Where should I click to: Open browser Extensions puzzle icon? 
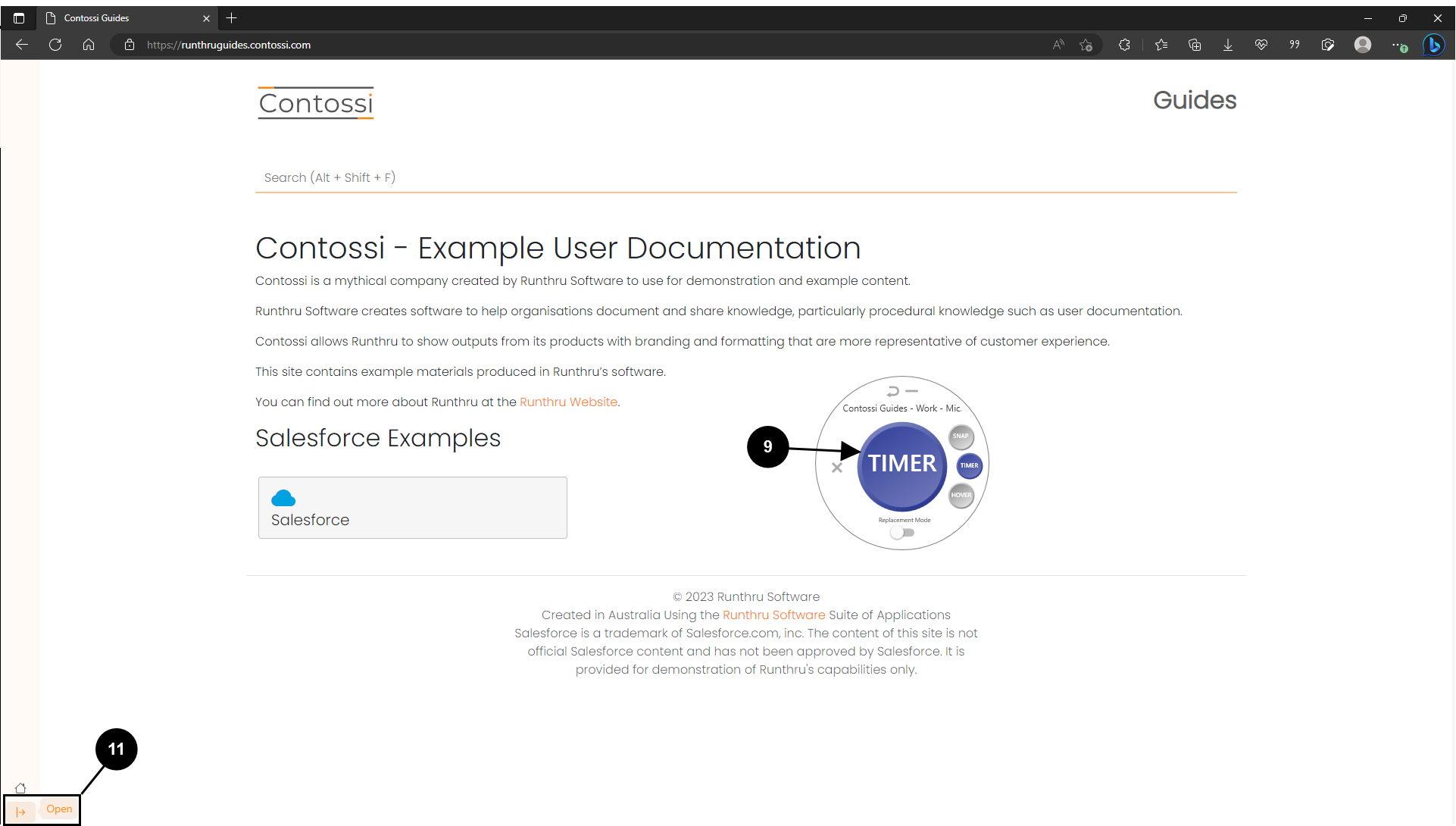coord(1124,45)
